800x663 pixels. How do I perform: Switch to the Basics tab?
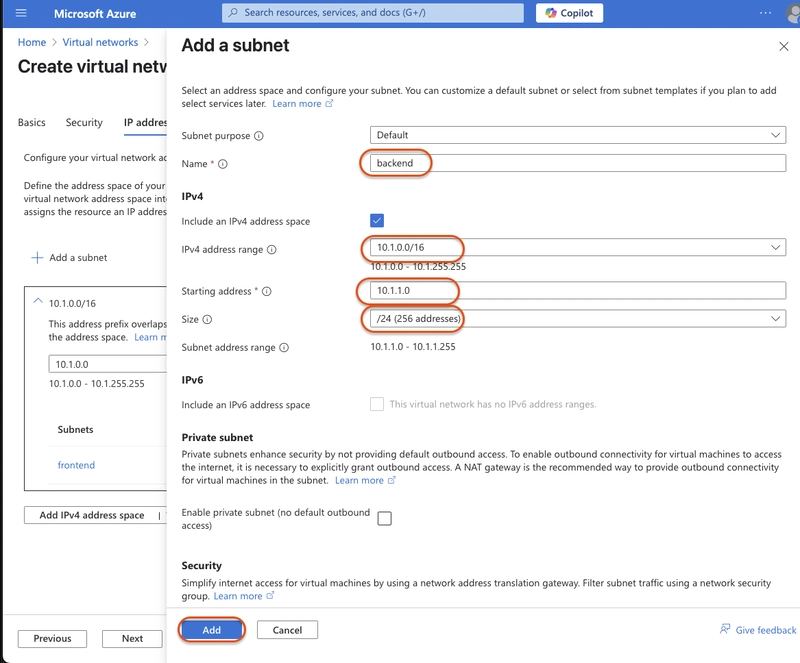coord(32,122)
